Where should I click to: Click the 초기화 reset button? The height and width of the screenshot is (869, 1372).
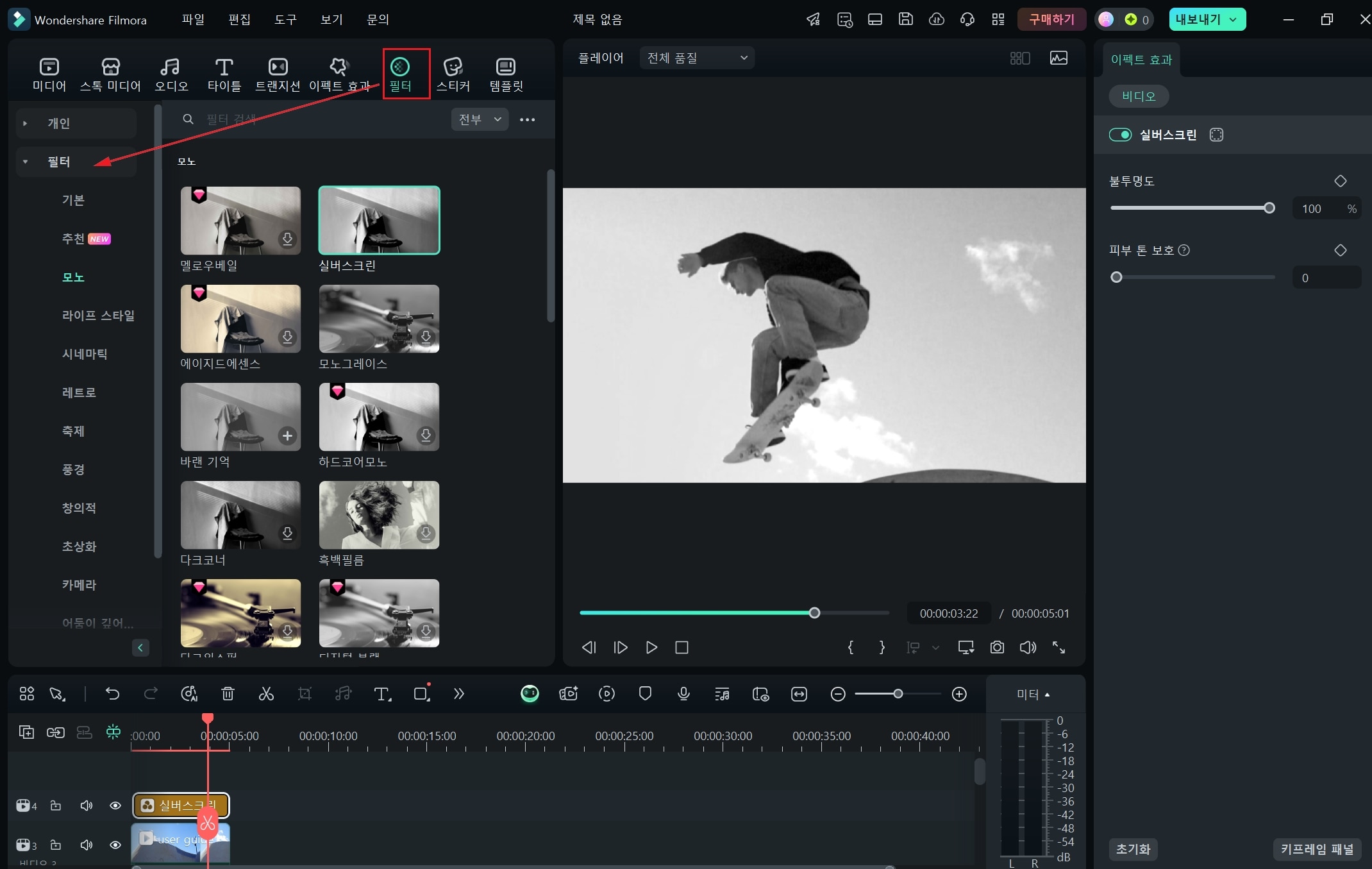pos(1133,849)
